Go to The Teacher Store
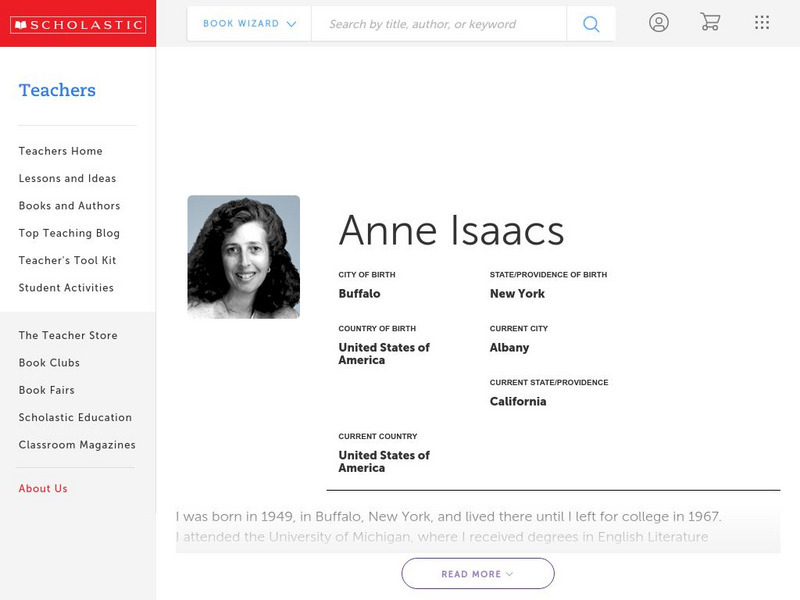Viewport: 800px width, 600px height. pyautogui.click(x=68, y=336)
